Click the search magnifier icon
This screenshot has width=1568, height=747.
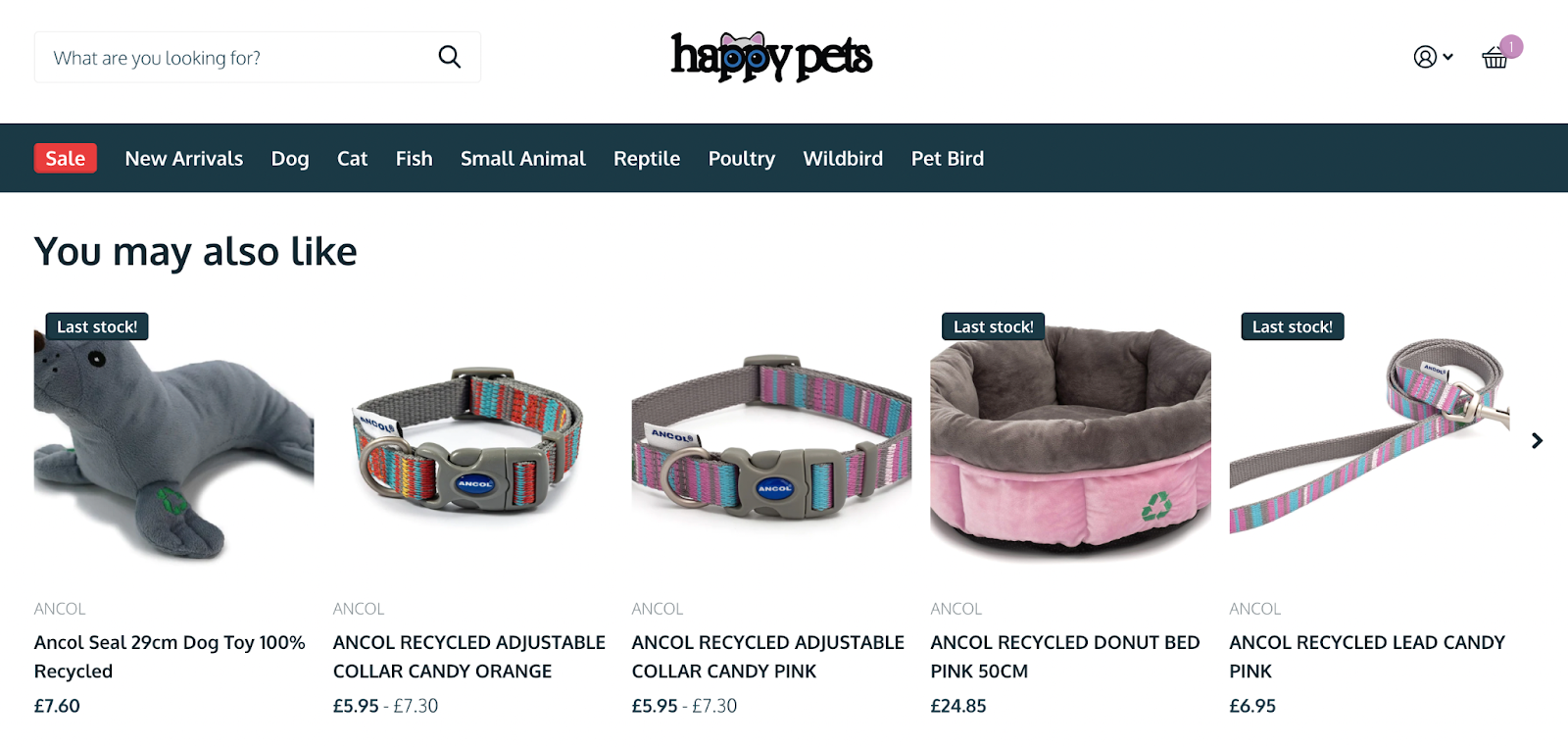pos(449,57)
